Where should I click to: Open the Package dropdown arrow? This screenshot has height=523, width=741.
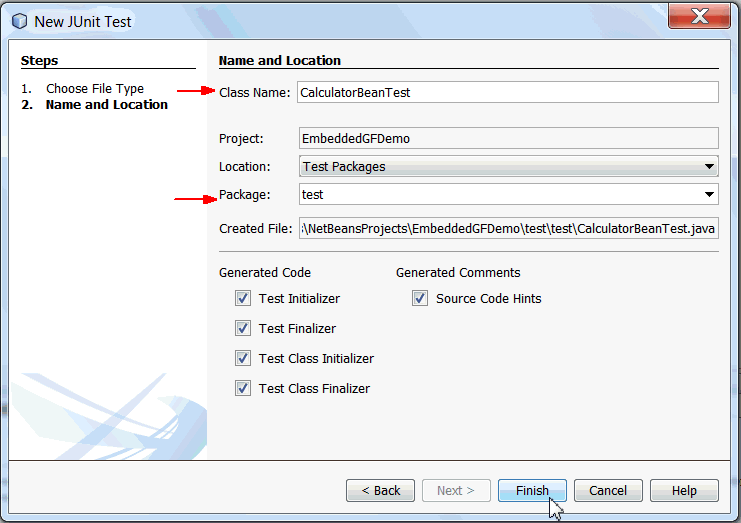tap(709, 195)
